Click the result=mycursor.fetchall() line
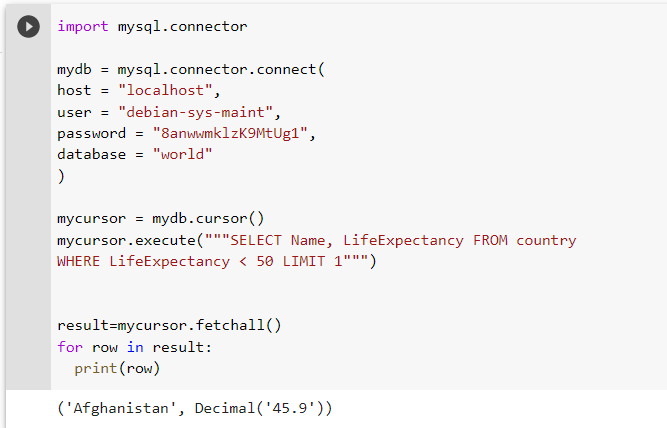Screen dimensions: 667x428 [x=169, y=325]
